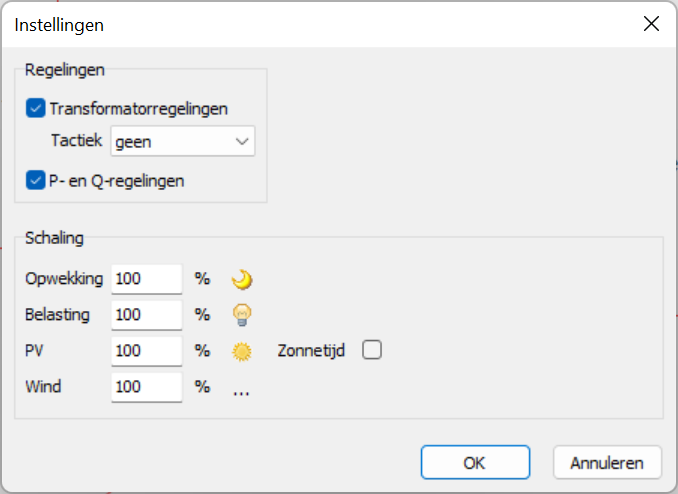Click the Wind percentage input box
The height and width of the screenshot is (494, 678).
pyautogui.click(x=146, y=387)
